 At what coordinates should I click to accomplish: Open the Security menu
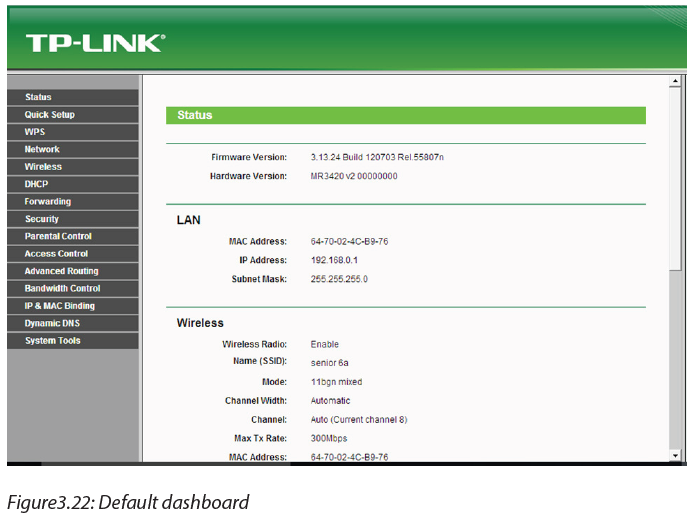tap(73, 219)
